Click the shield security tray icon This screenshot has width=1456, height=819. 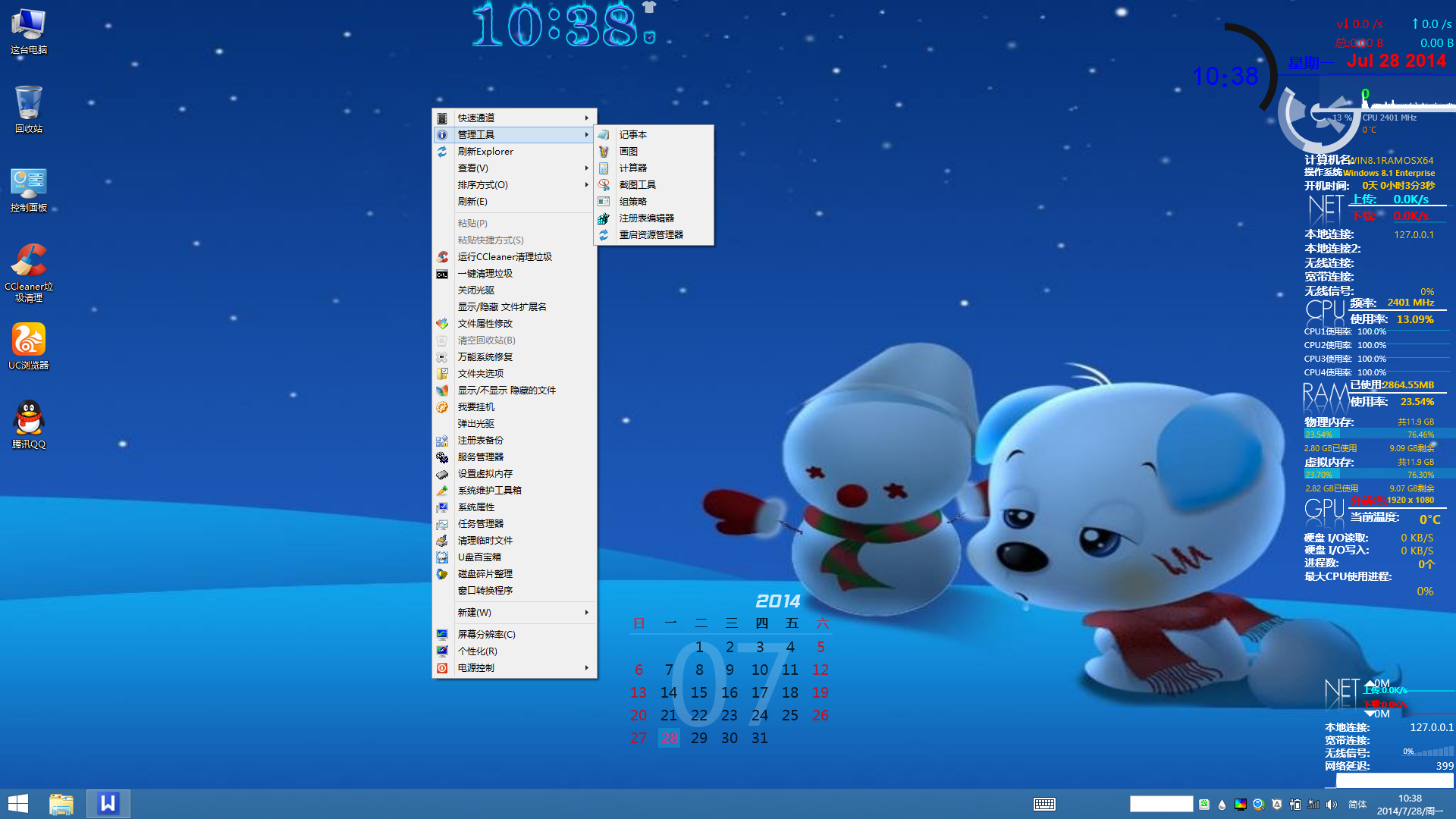(x=1277, y=805)
